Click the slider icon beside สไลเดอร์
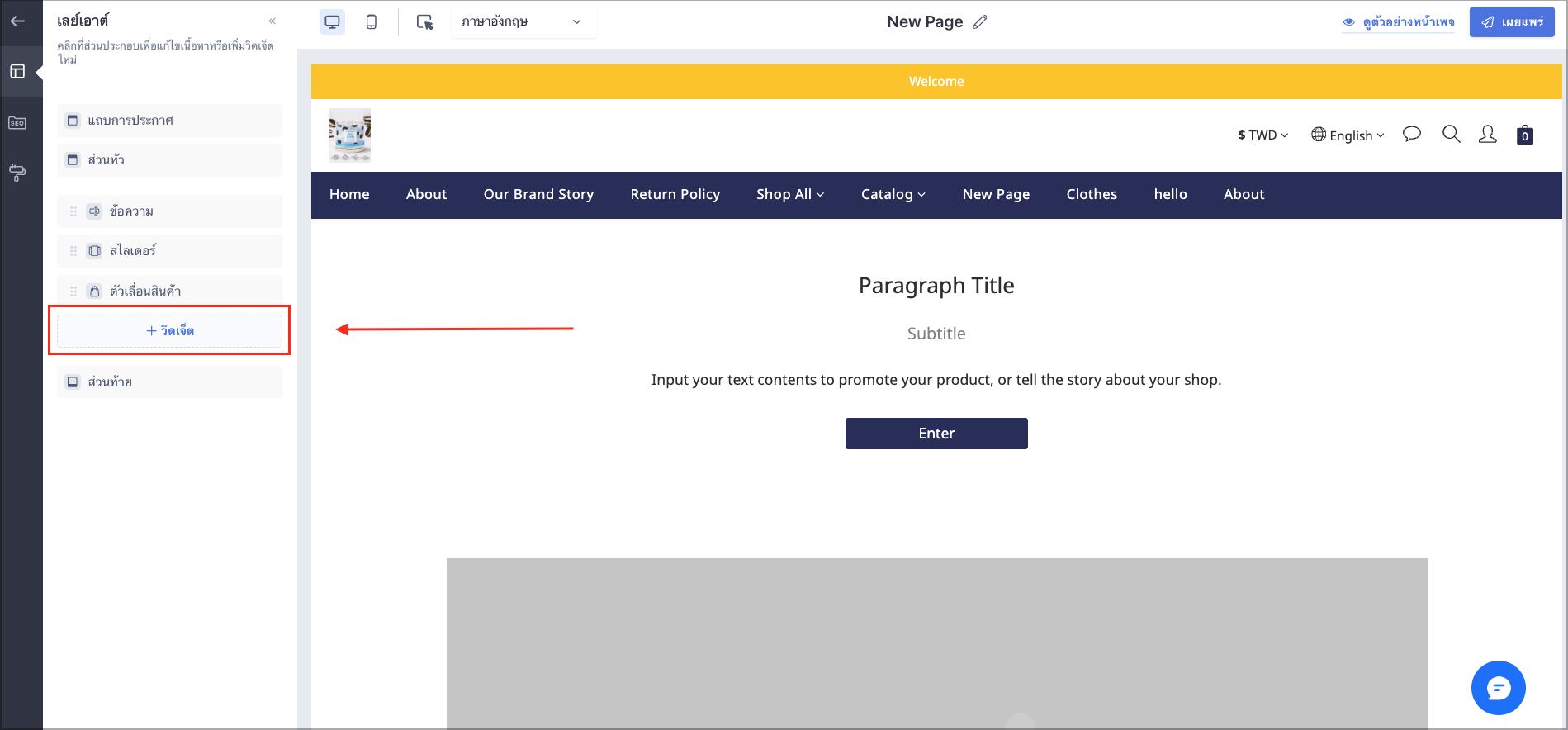 coord(95,251)
